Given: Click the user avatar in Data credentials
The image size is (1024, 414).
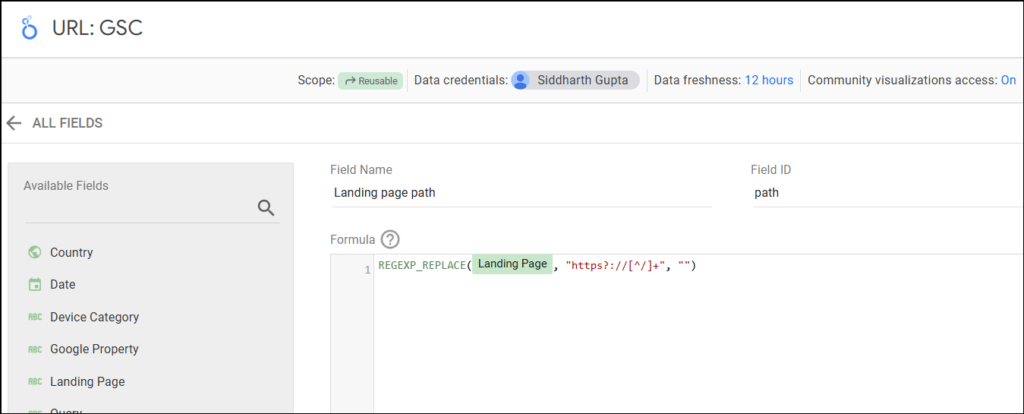Looking at the screenshot, I should (520, 80).
